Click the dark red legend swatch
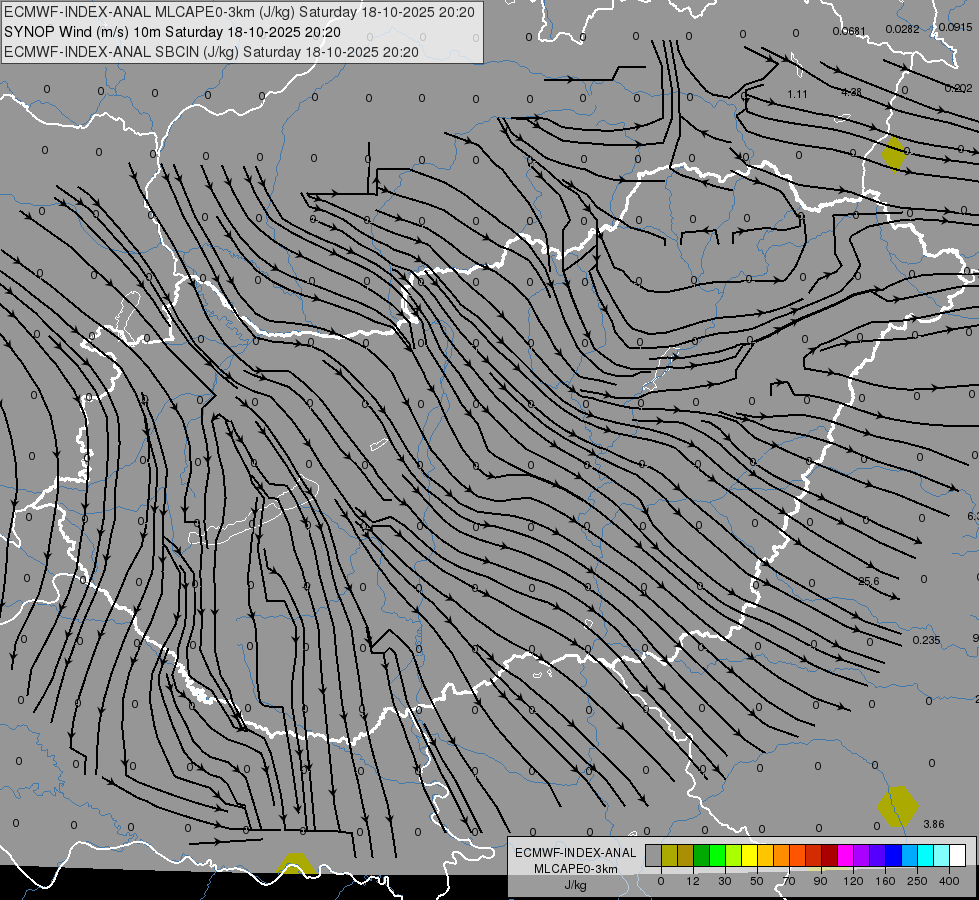This screenshot has height=900, width=979. pyautogui.click(x=830, y=855)
